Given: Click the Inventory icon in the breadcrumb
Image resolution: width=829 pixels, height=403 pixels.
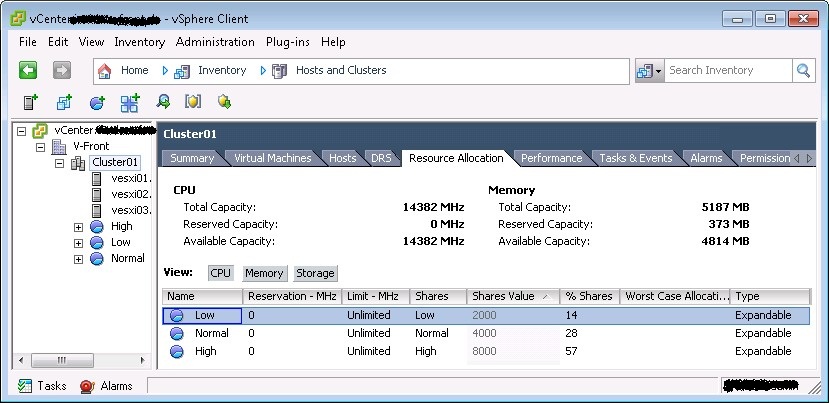Looking at the screenshot, I should (x=182, y=71).
